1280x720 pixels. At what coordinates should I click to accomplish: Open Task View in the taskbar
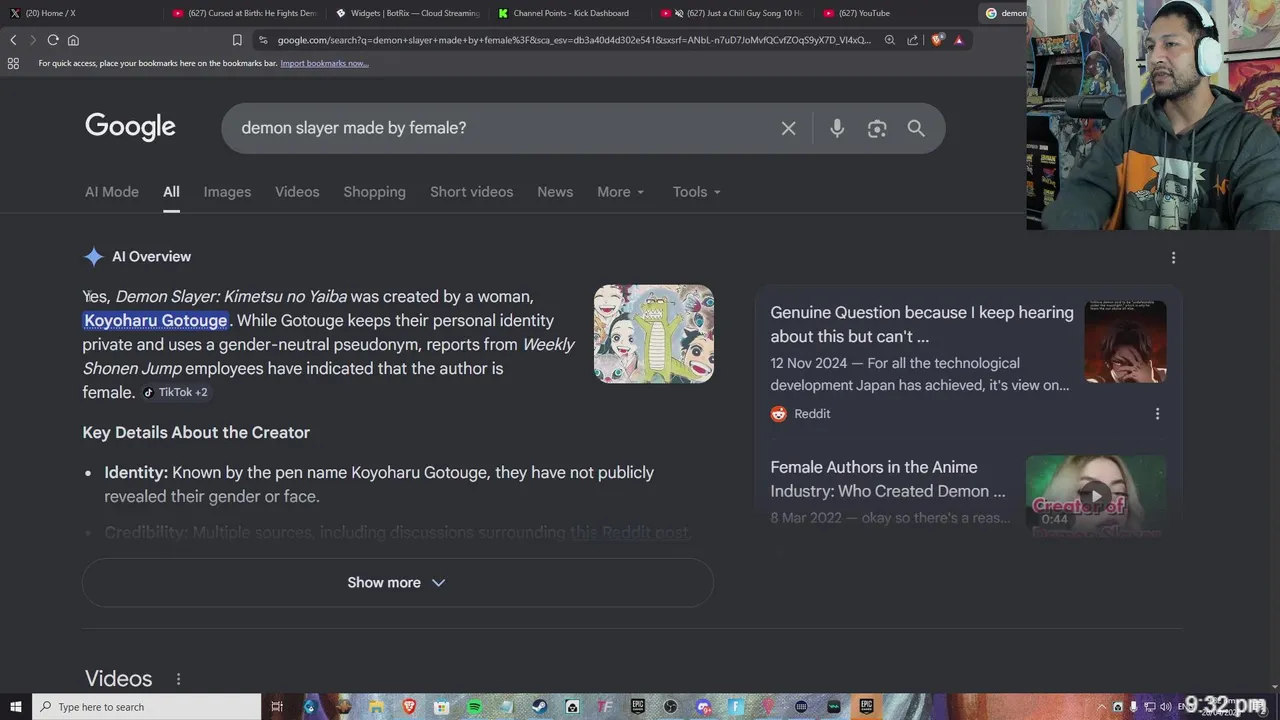(277, 707)
